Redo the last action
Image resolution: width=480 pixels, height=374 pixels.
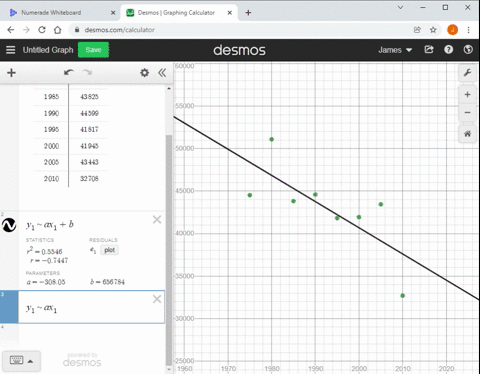tap(87, 72)
